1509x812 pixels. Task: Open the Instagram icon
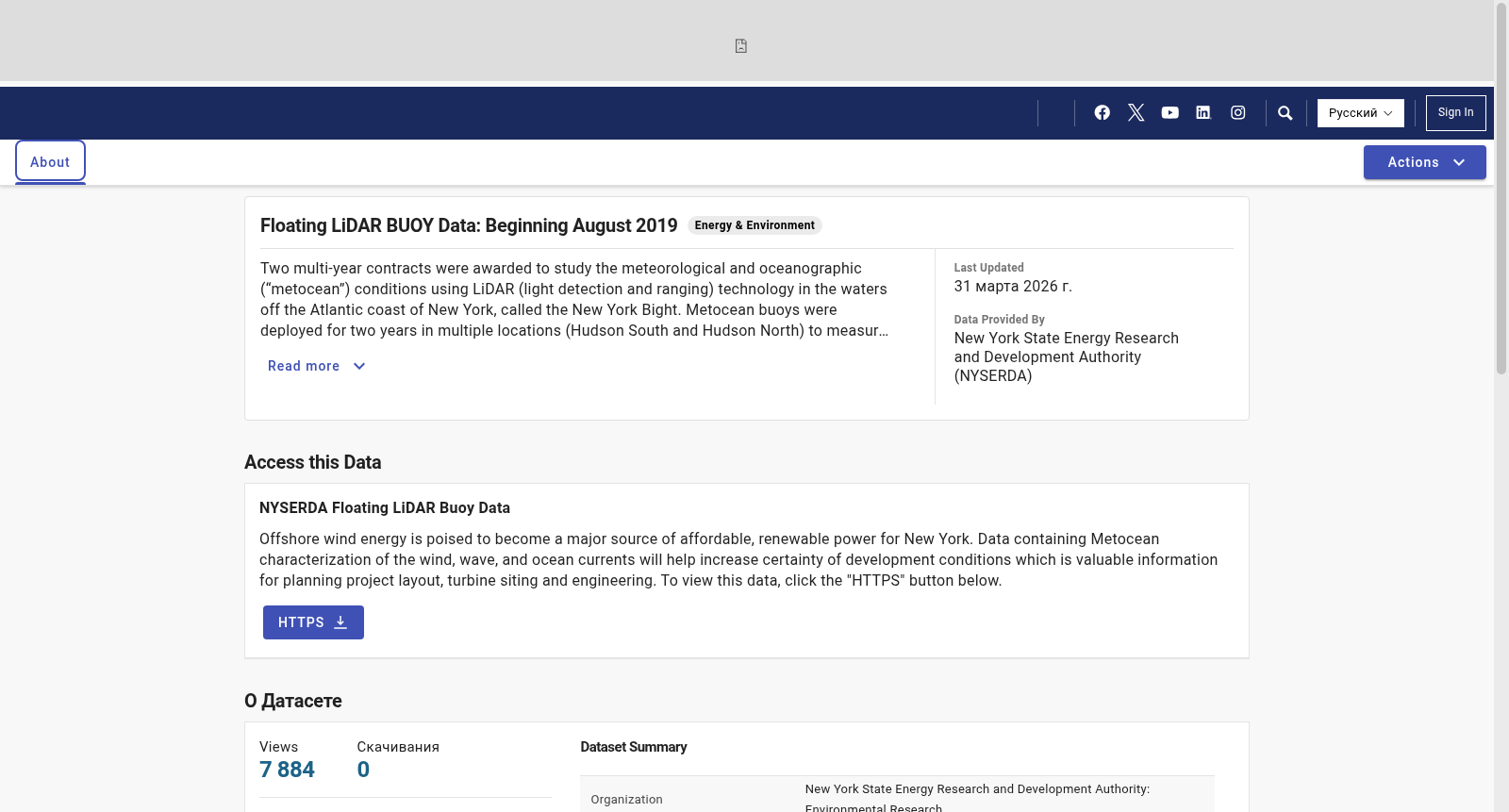1237,112
